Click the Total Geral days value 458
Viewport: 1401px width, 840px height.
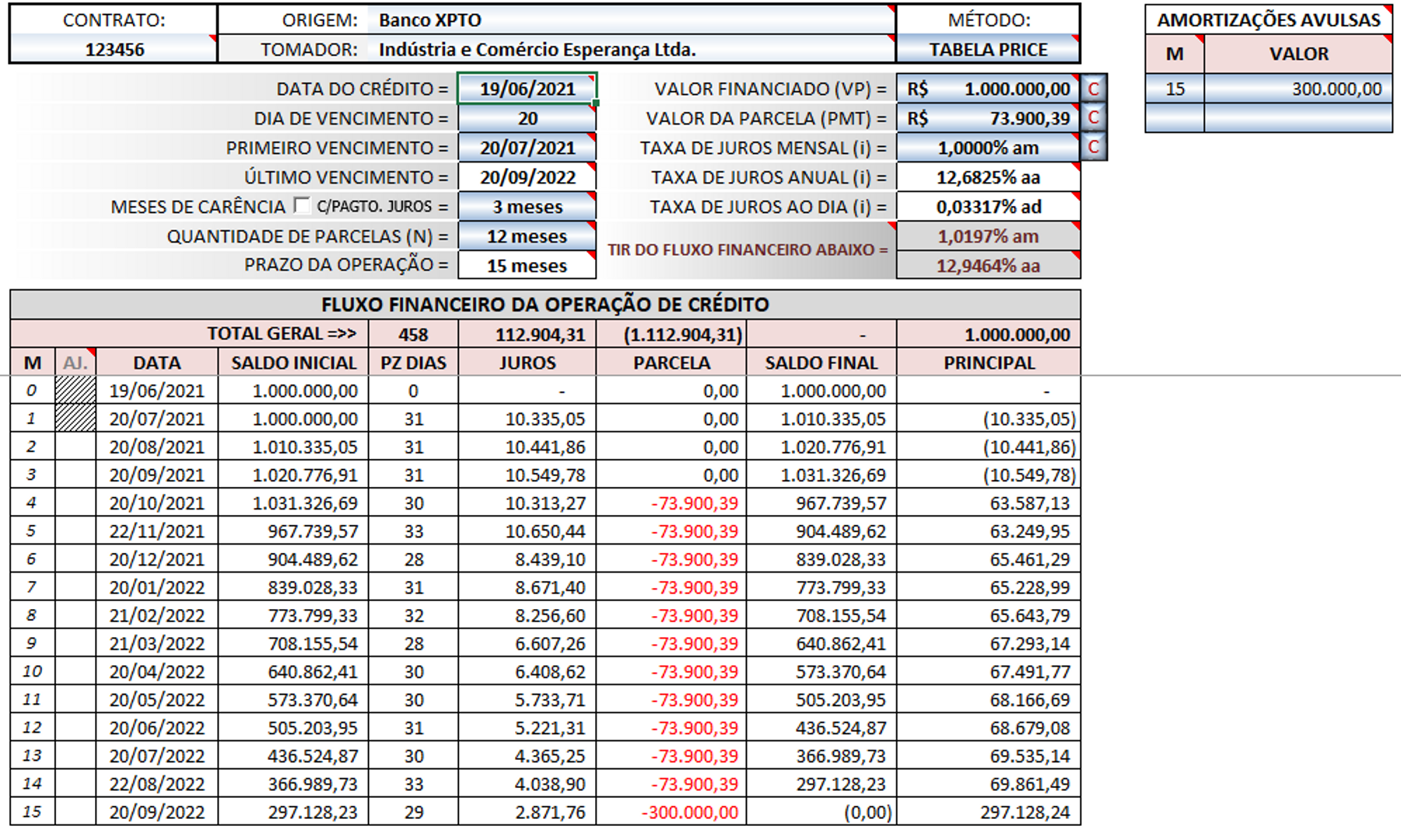point(413,334)
